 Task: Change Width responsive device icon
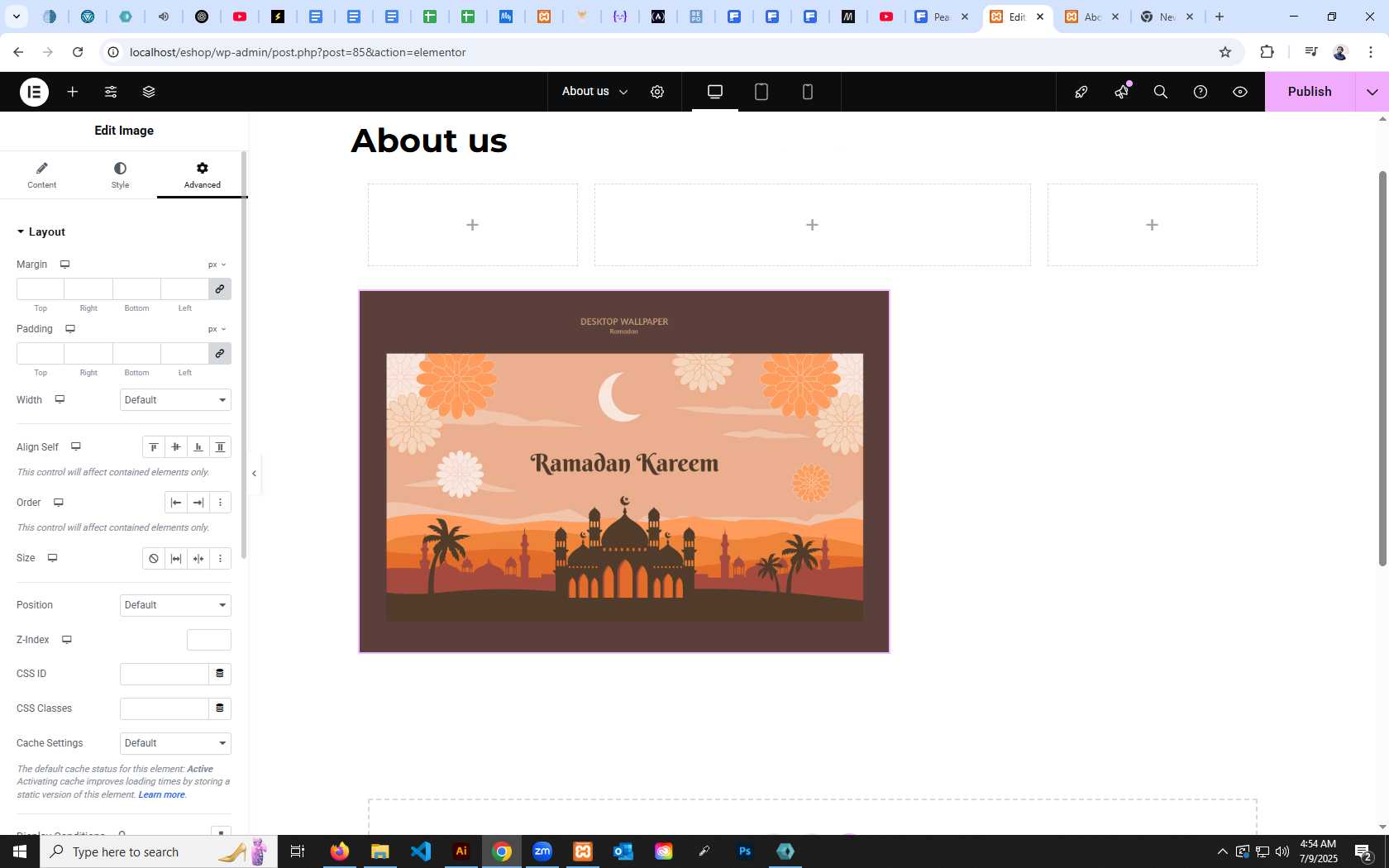coord(60,399)
